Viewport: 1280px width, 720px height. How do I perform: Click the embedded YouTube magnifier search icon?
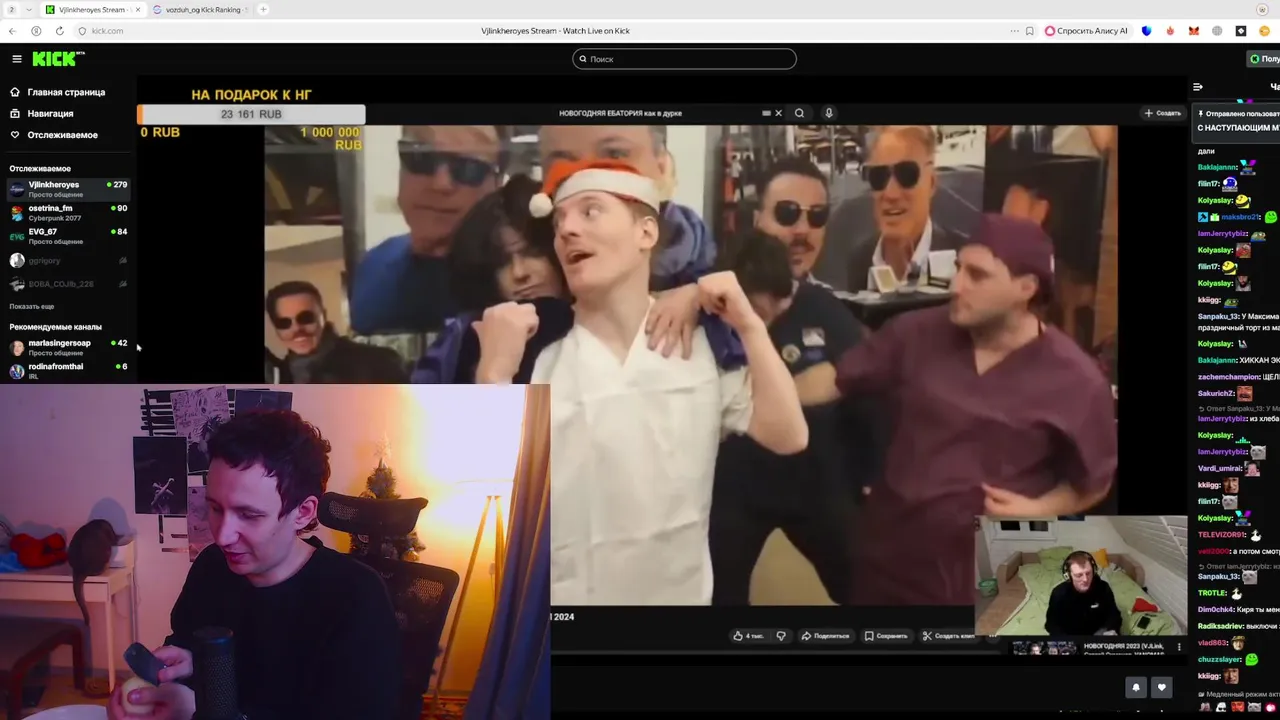pos(799,113)
